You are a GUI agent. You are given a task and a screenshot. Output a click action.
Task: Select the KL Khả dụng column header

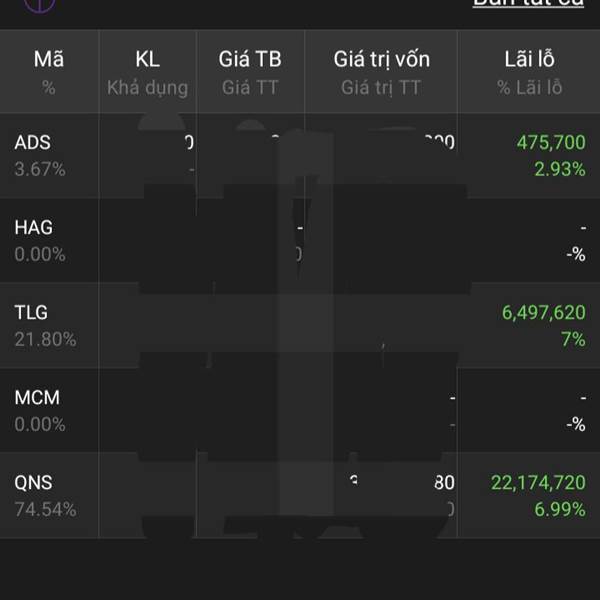click(148, 72)
